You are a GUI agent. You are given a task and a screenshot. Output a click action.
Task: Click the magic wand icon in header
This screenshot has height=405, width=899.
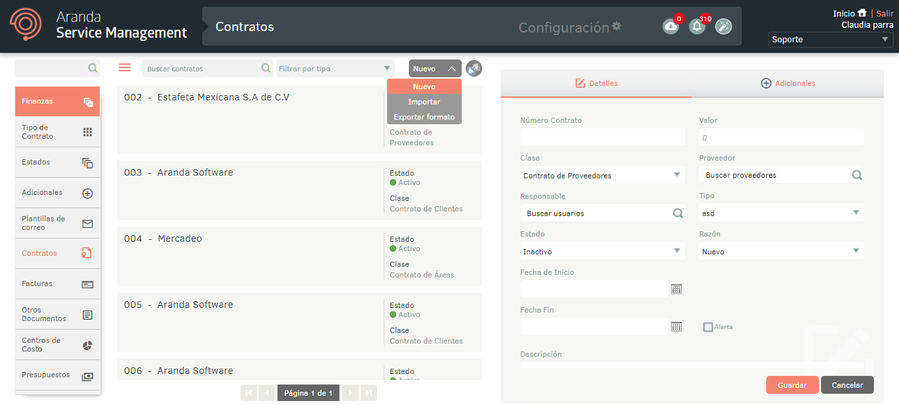click(x=724, y=26)
